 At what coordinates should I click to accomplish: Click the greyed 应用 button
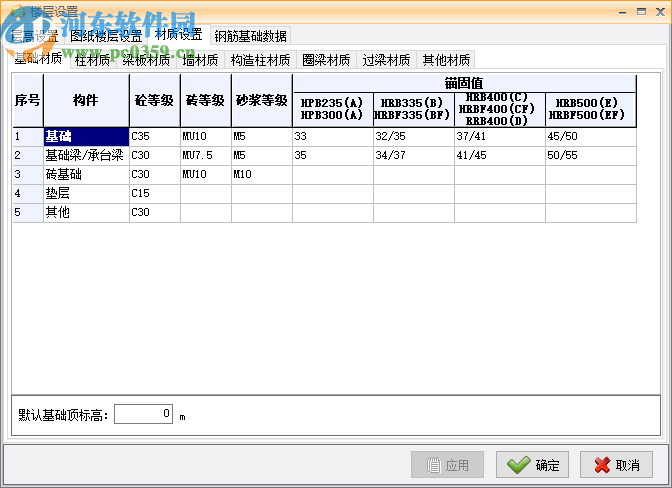[x=447, y=464]
